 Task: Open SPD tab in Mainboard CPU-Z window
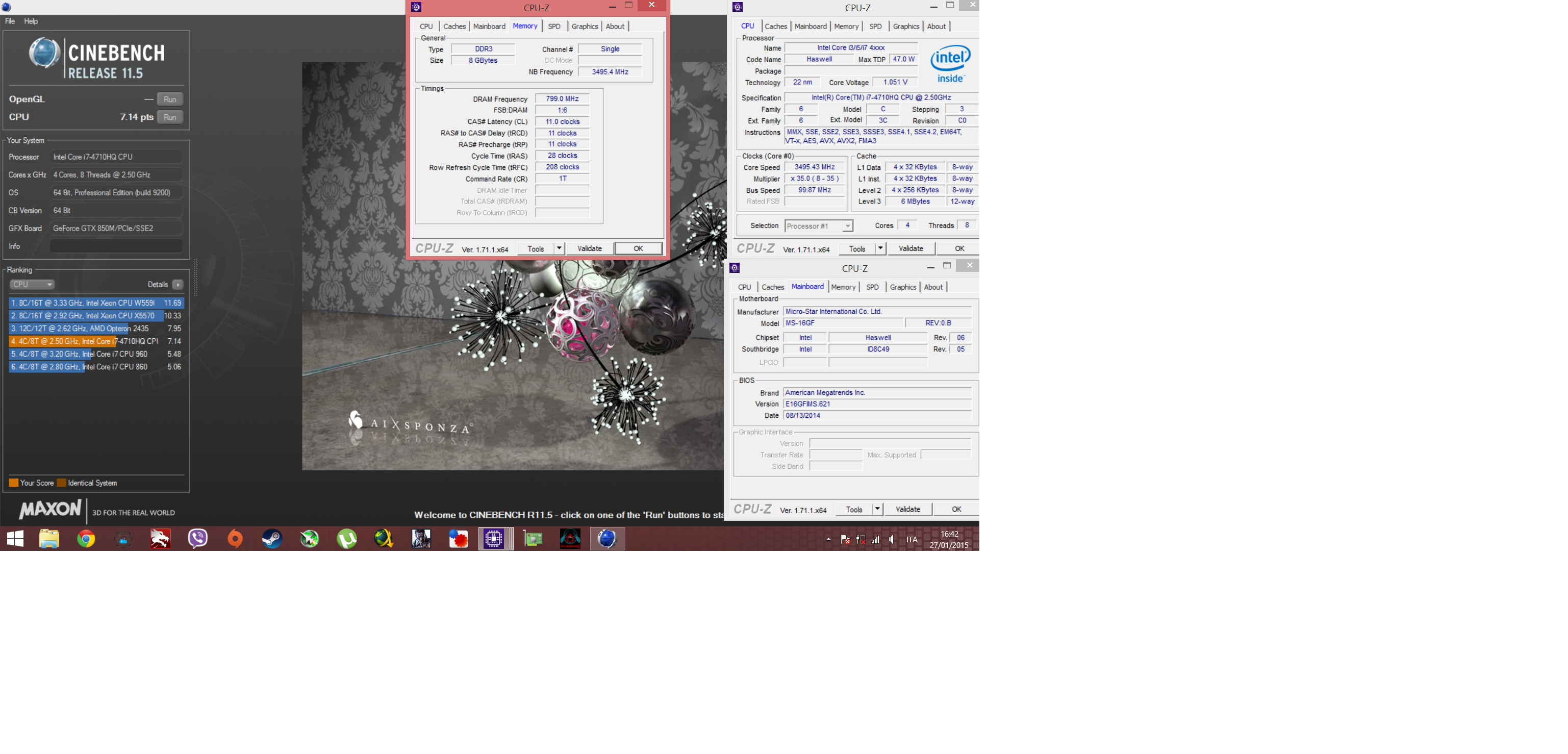[x=872, y=287]
